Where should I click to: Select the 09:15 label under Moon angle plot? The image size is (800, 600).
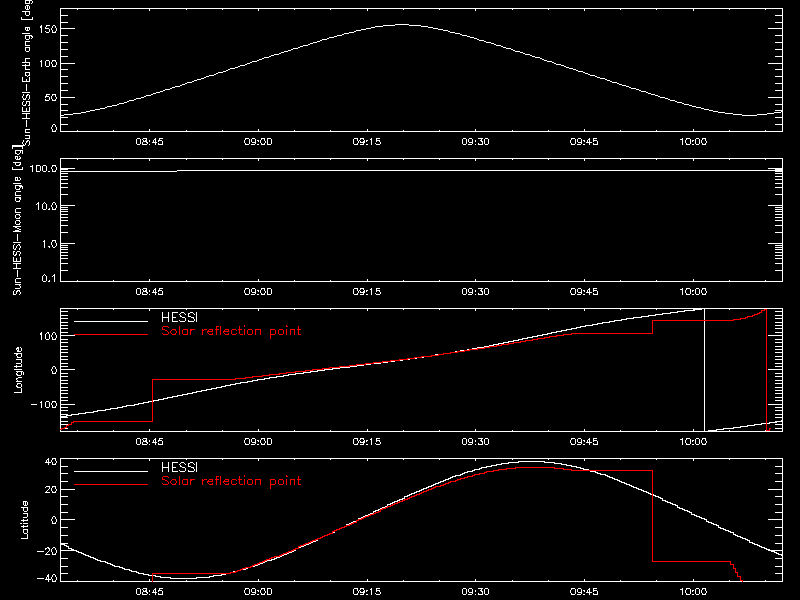coord(367,292)
